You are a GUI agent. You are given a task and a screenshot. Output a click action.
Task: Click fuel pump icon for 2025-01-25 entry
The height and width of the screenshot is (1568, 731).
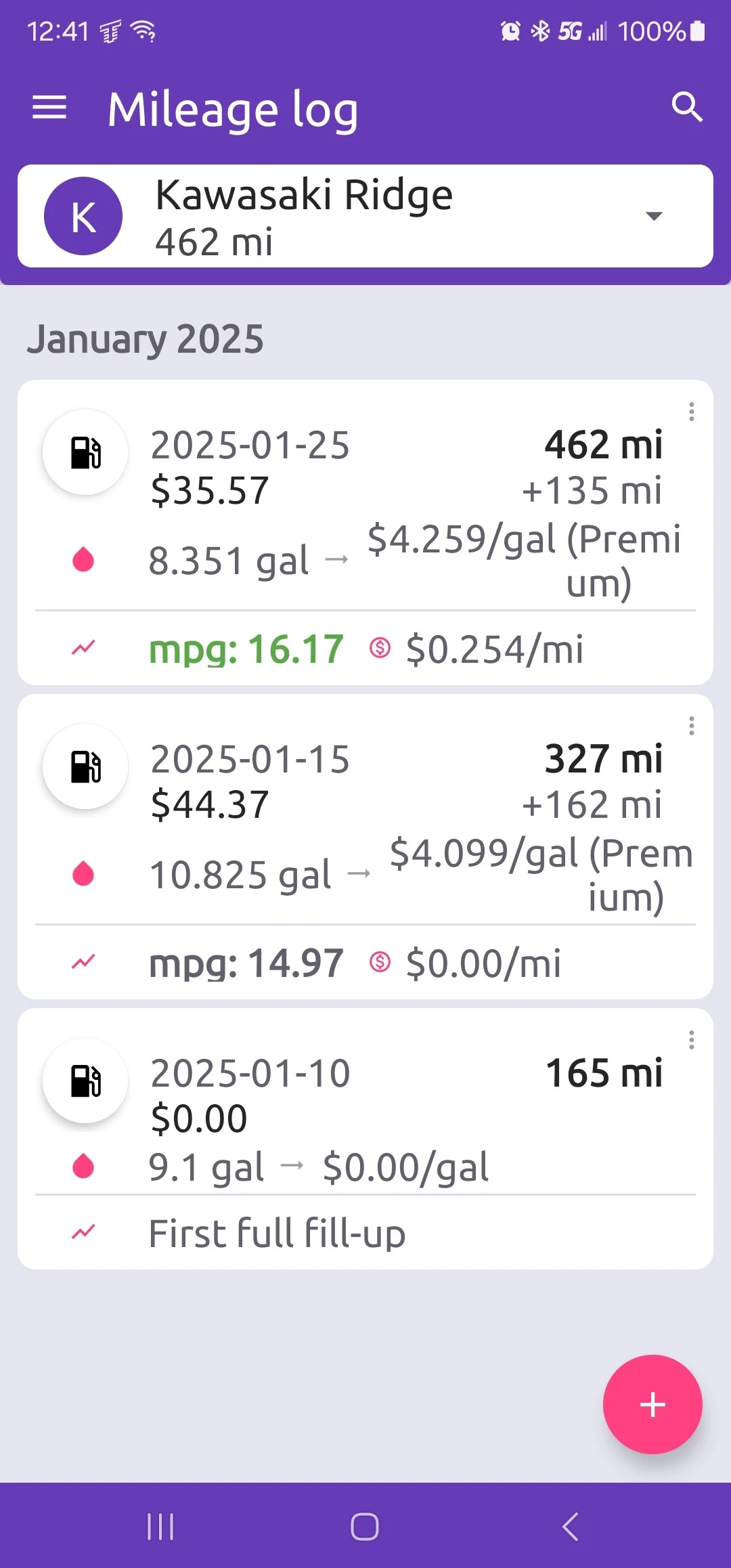click(85, 452)
